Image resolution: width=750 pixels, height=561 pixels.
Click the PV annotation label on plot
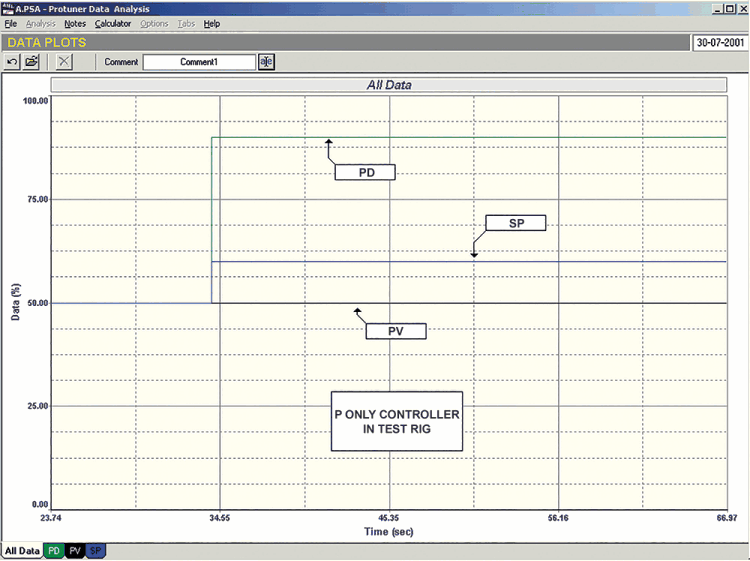(x=395, y=331)
